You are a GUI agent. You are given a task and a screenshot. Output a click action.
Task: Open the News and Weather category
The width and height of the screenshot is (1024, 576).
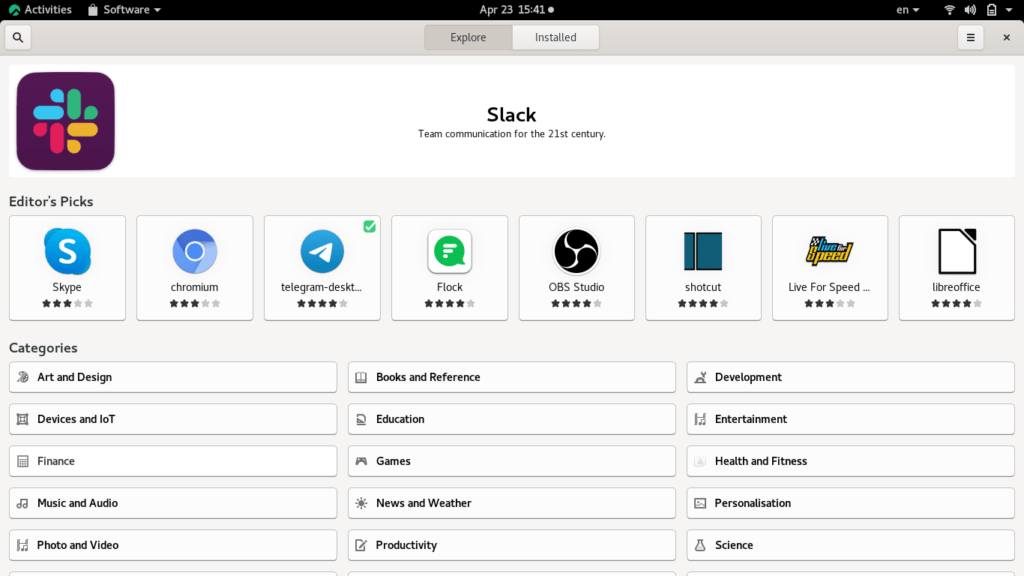tap(512, 503)
